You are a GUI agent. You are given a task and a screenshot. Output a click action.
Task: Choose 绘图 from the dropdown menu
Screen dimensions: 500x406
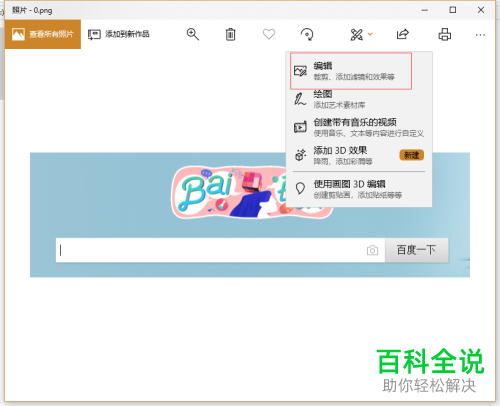(359, 99)
